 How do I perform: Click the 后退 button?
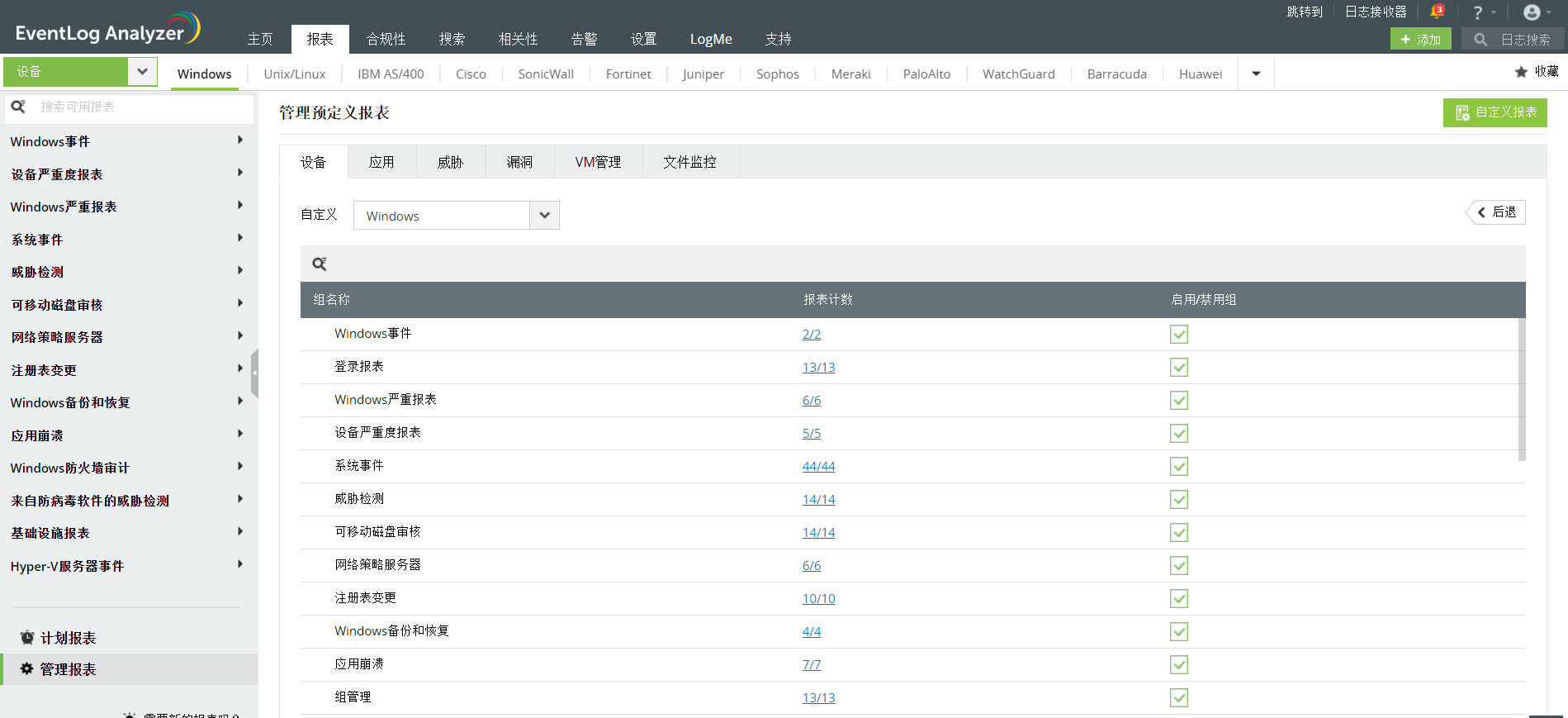(x=1496, y=212)
